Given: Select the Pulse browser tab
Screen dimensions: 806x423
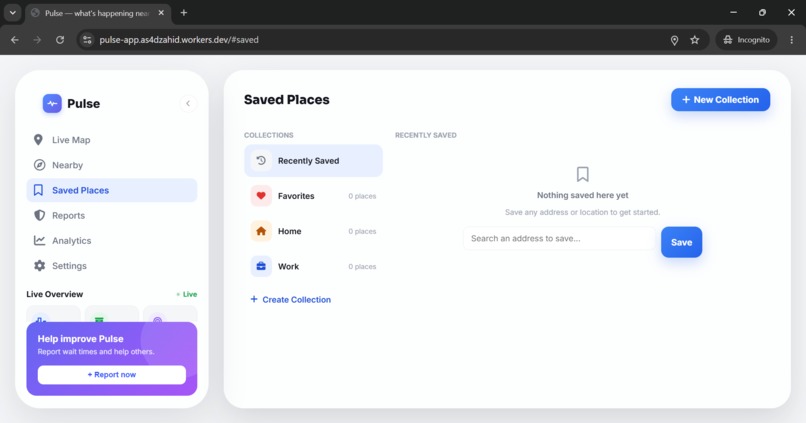Looking at the screenshot, I should tap(98, 13).
